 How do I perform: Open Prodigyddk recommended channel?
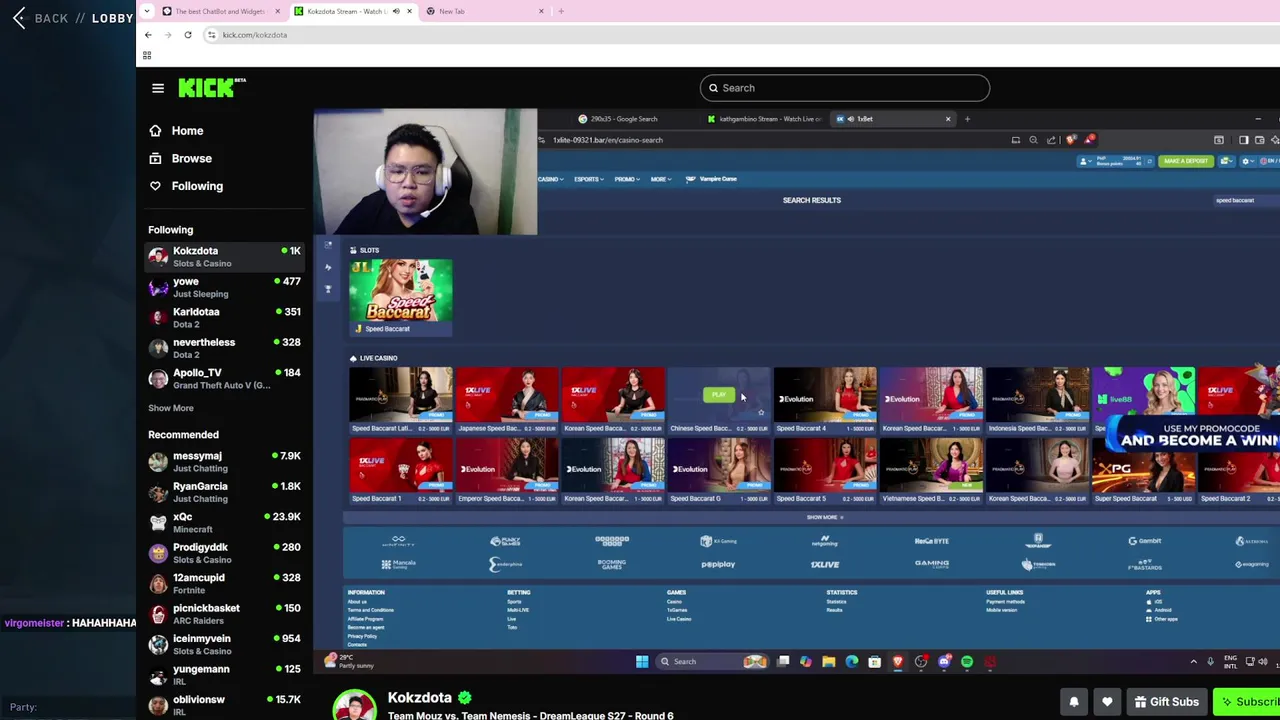[x=224, y=553]
